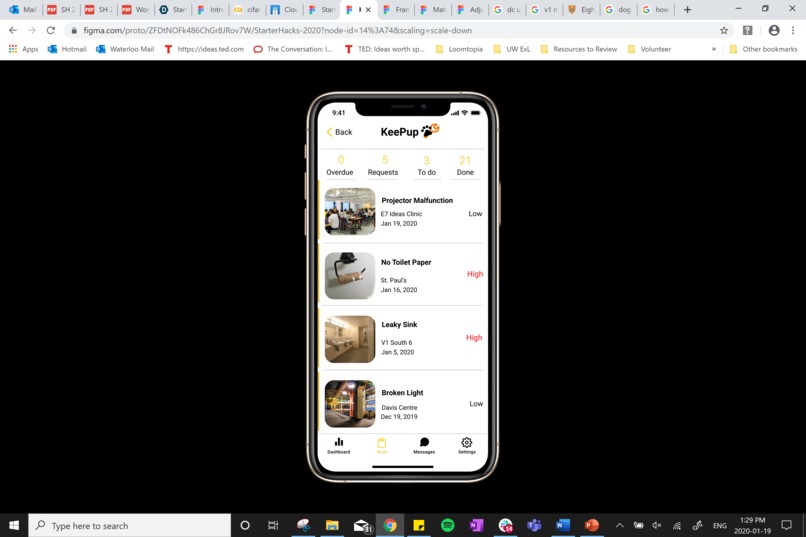This screenshot has height=537, width=806.
Task: Open The Conversation bookmark
Action: [293, 49]
